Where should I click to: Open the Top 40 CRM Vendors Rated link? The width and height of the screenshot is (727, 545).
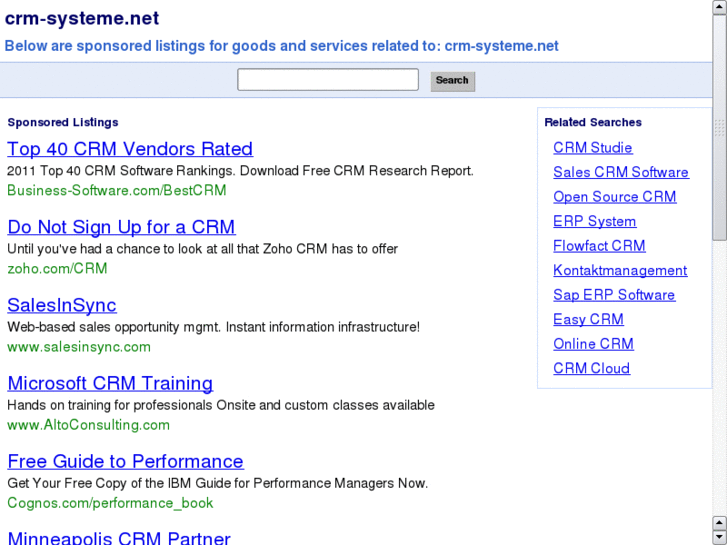click(130, 149)
